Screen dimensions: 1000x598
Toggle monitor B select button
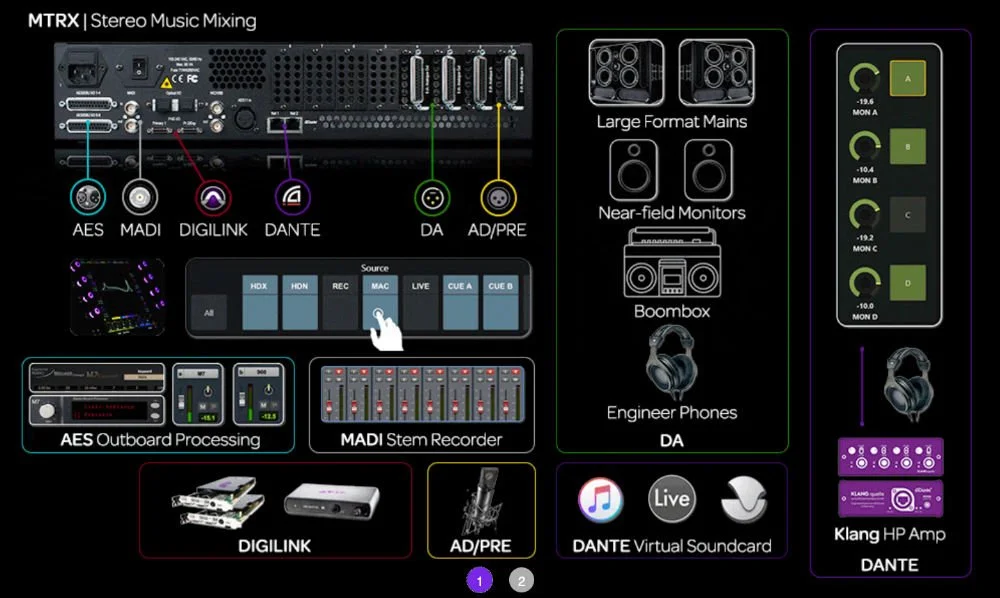908,147
